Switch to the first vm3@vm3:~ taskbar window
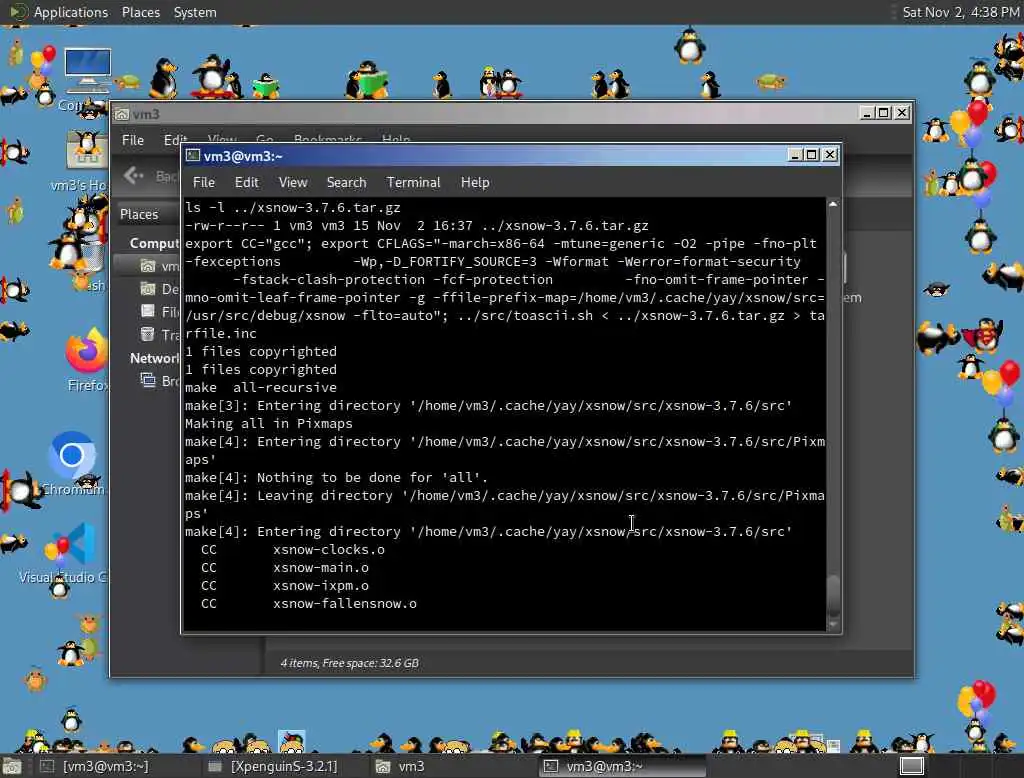 click(94, 766)
